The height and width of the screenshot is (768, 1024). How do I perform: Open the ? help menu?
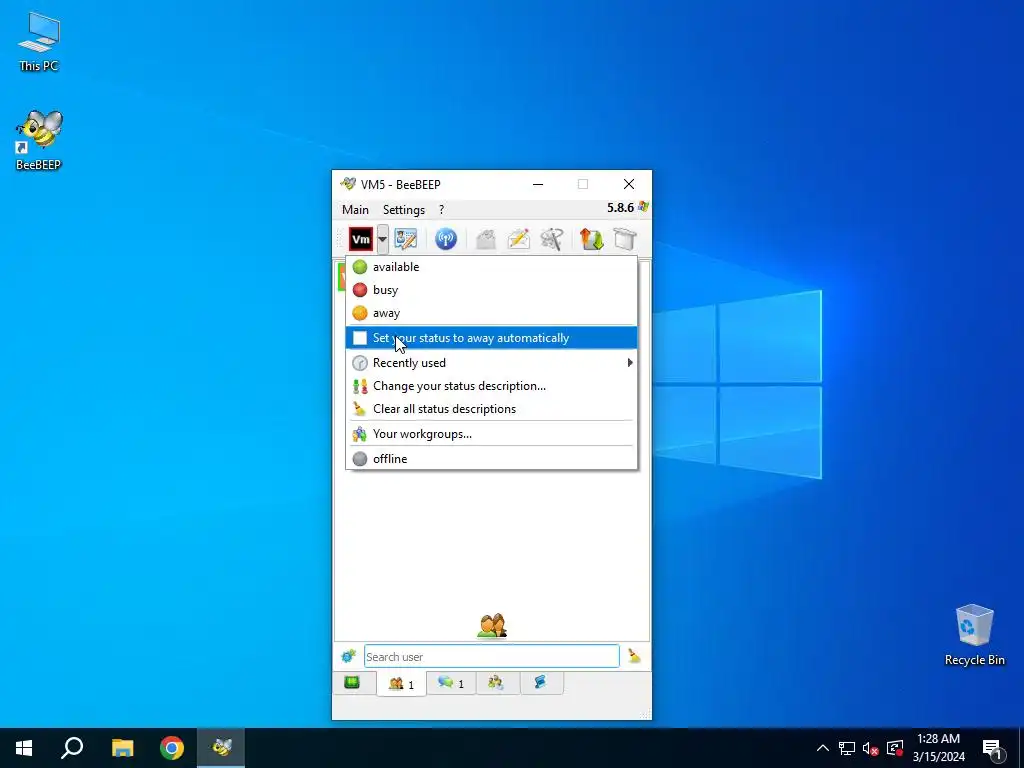pos(441,210)
